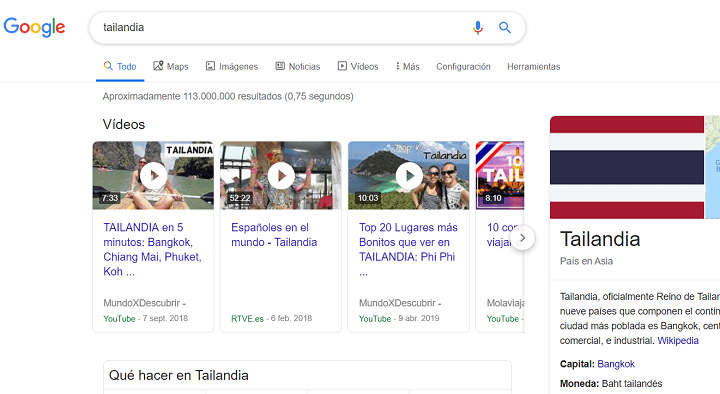Click the blue magnifier search button
The image size is (720, 394).
pos(505,28)
